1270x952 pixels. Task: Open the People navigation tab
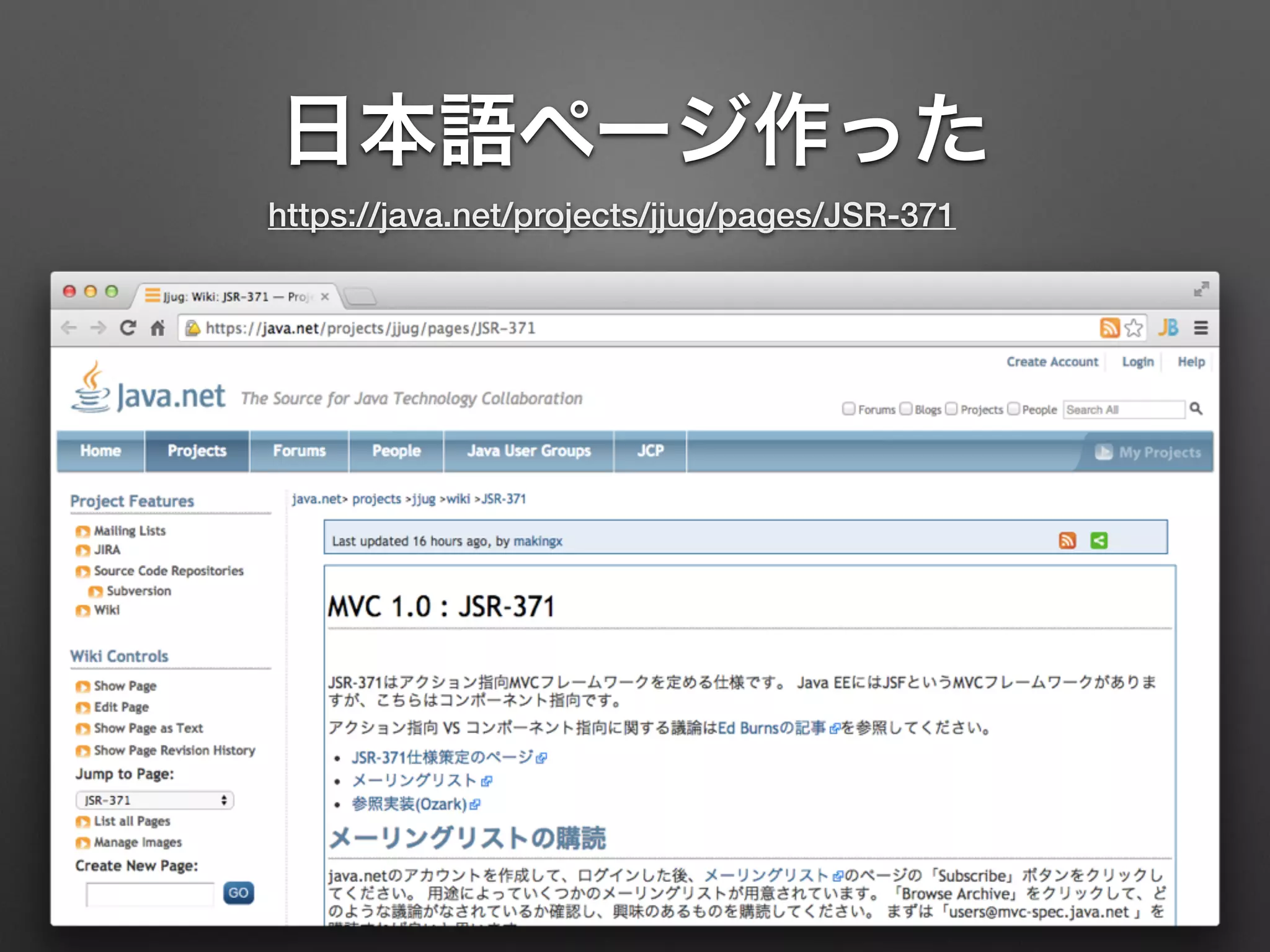396,451
